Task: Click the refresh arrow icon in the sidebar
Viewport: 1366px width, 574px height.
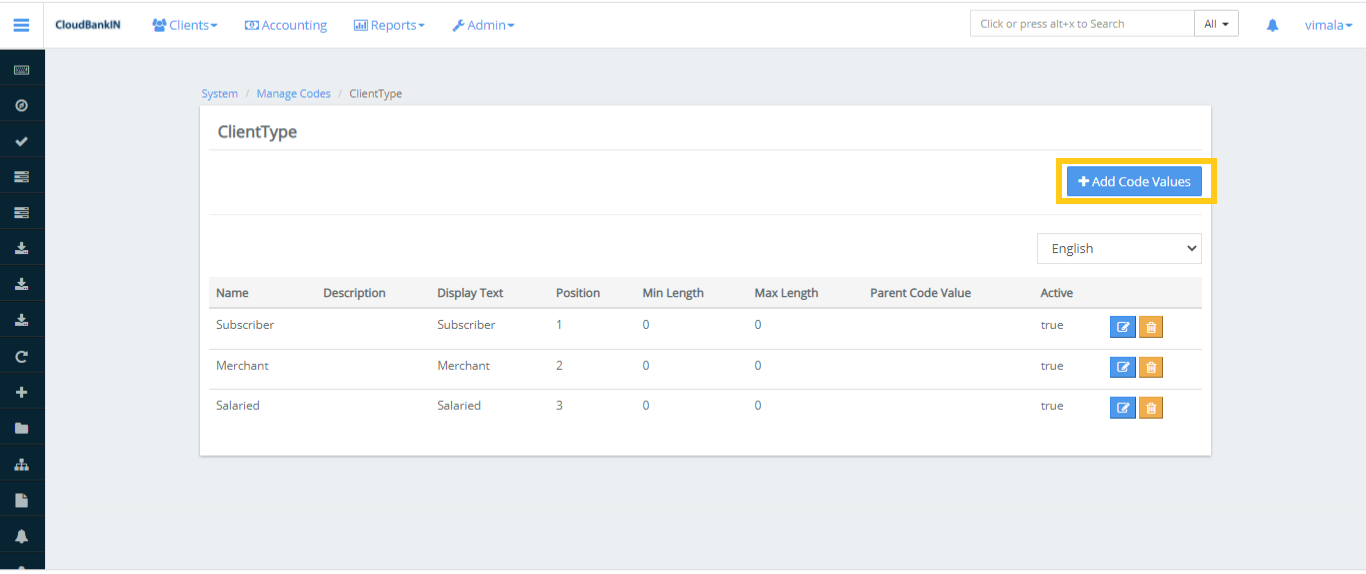Action: pos(21,356)
